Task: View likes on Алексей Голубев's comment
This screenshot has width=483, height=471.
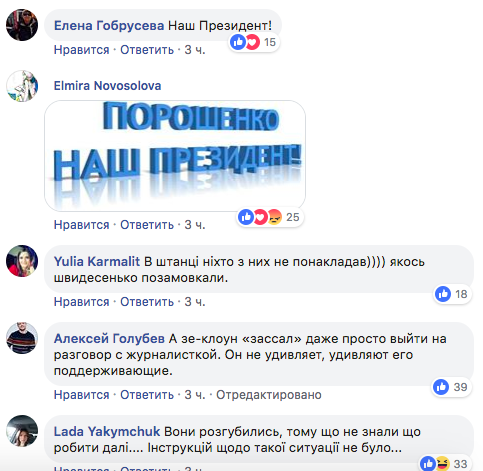Action: coord(451,387)
